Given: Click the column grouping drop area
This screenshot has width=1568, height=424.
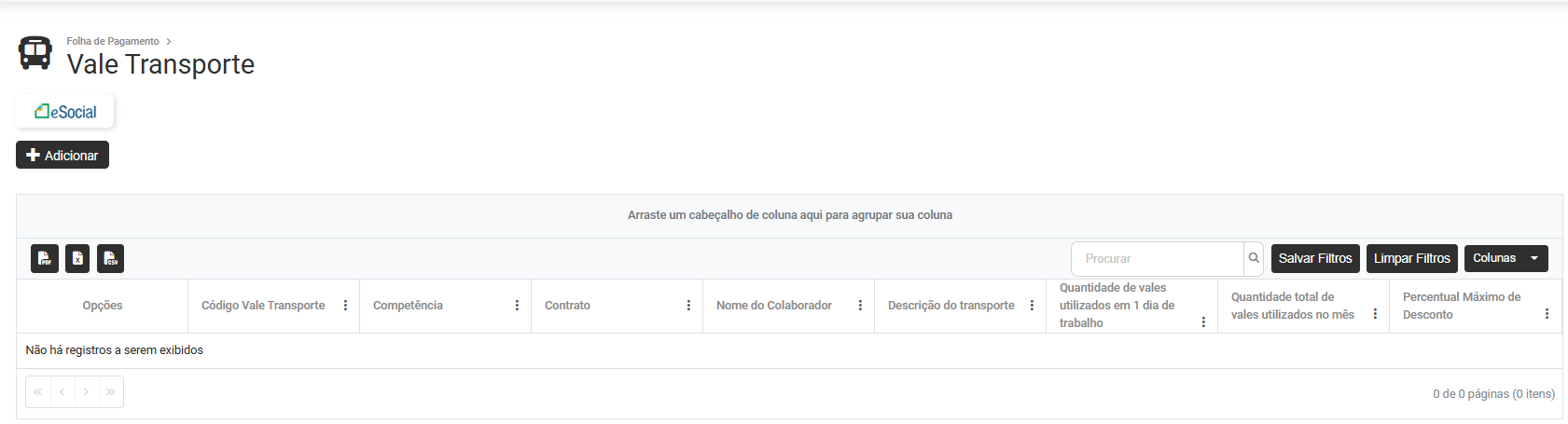Looking at the screenshot, I should [x=789, y=215].
